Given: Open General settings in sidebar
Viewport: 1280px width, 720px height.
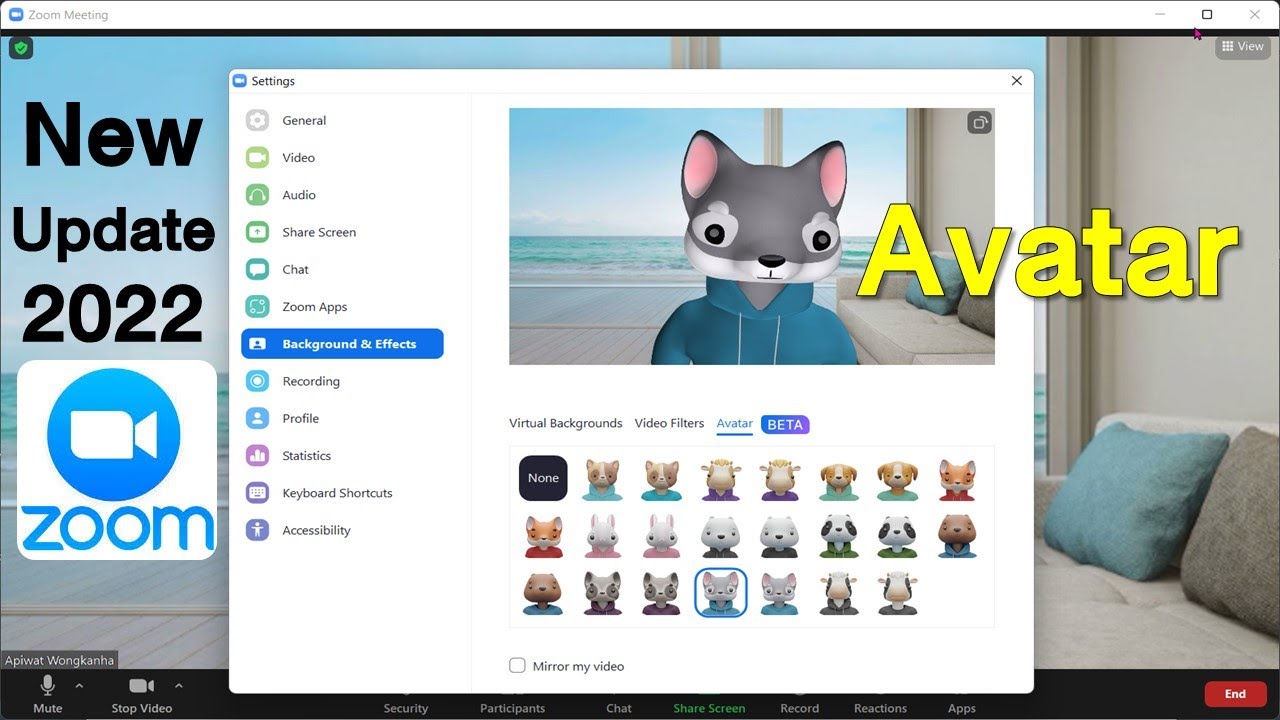Looking at the screenshot, I should pos(342,120).
